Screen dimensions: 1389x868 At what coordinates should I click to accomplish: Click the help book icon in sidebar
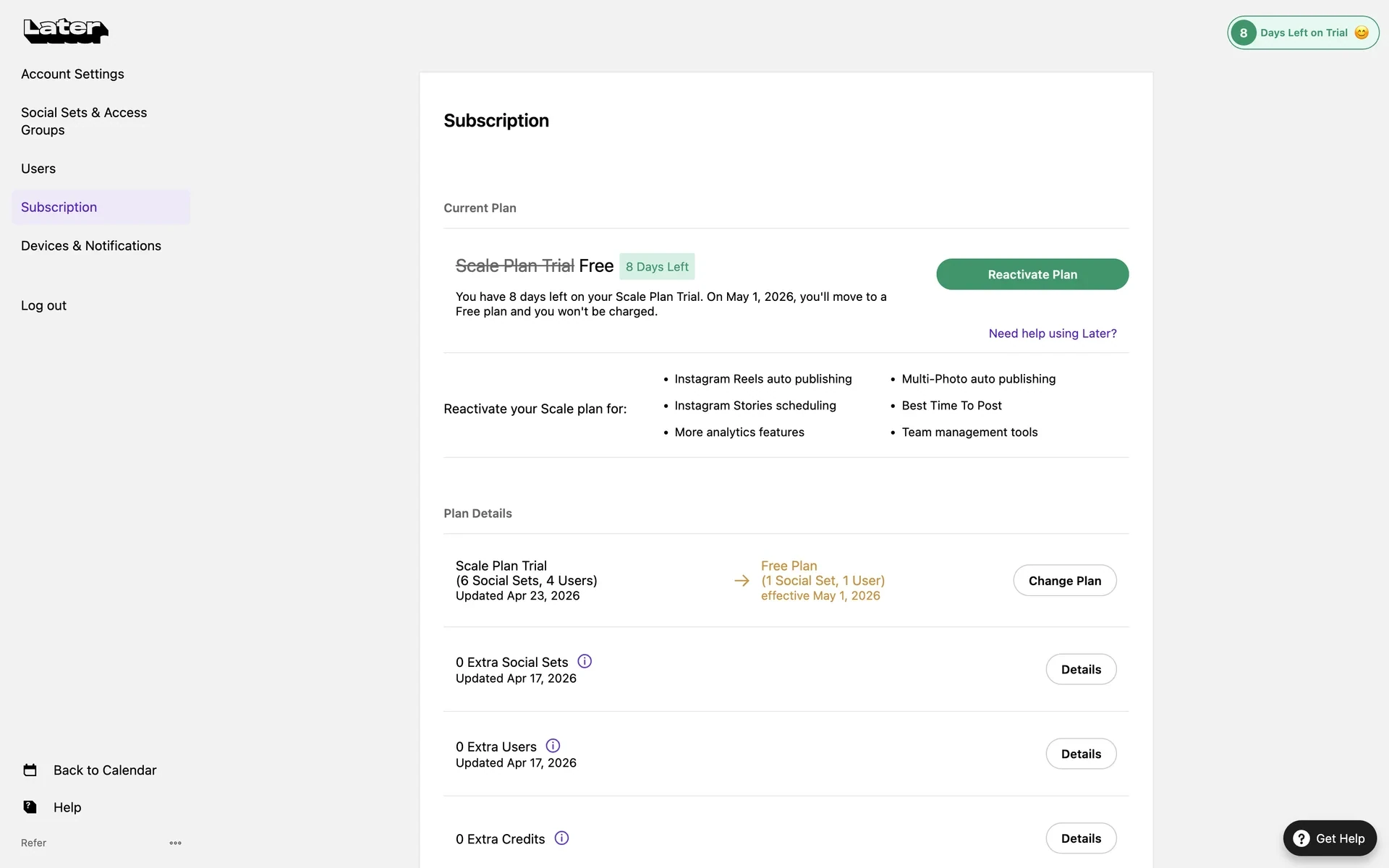(30, 807)
